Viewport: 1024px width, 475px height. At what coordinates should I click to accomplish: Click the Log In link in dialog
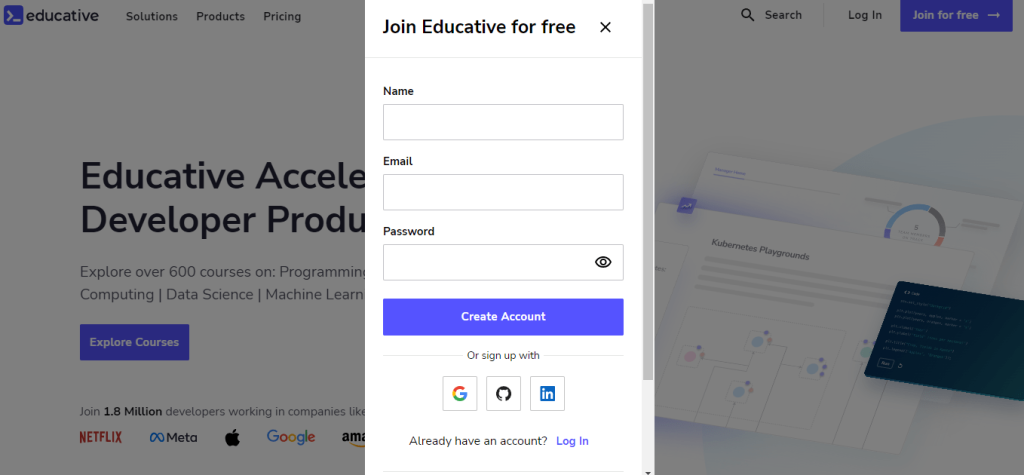[x=573, y=441]
